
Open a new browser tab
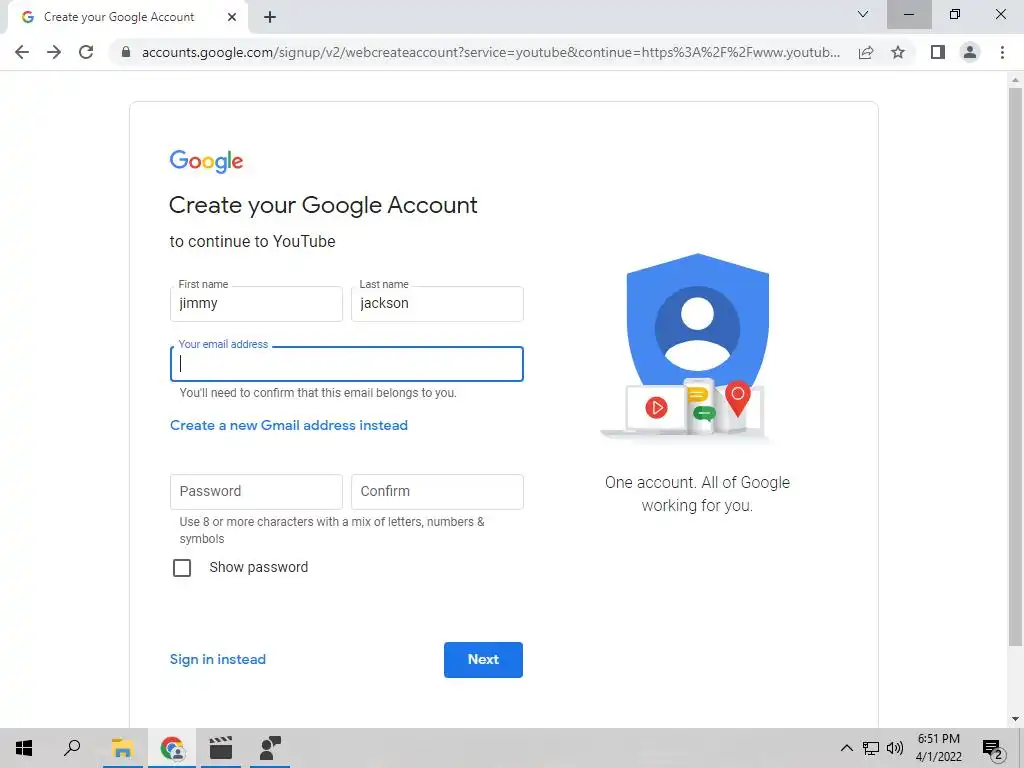point(270,18)
